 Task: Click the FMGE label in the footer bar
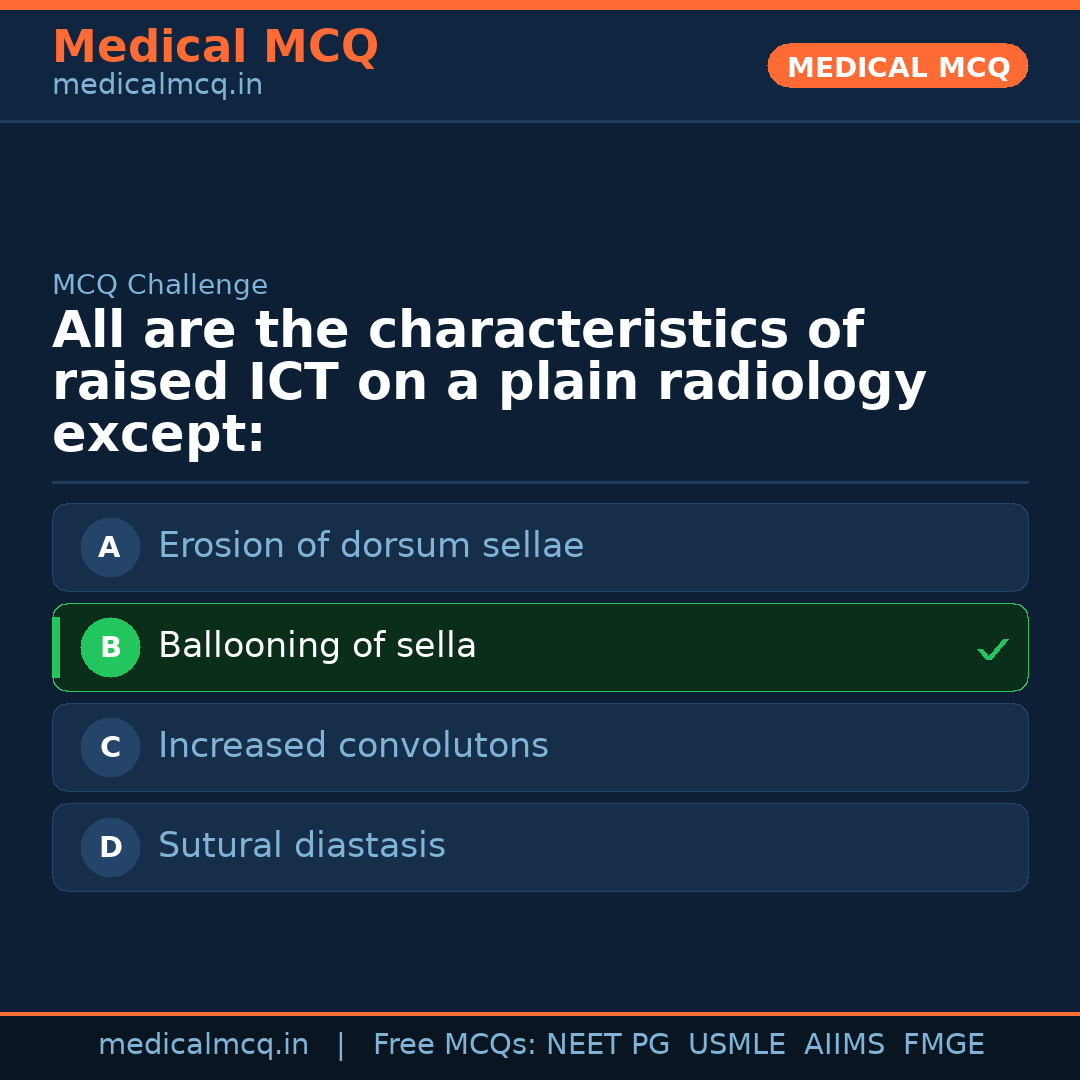(943, 1044)
